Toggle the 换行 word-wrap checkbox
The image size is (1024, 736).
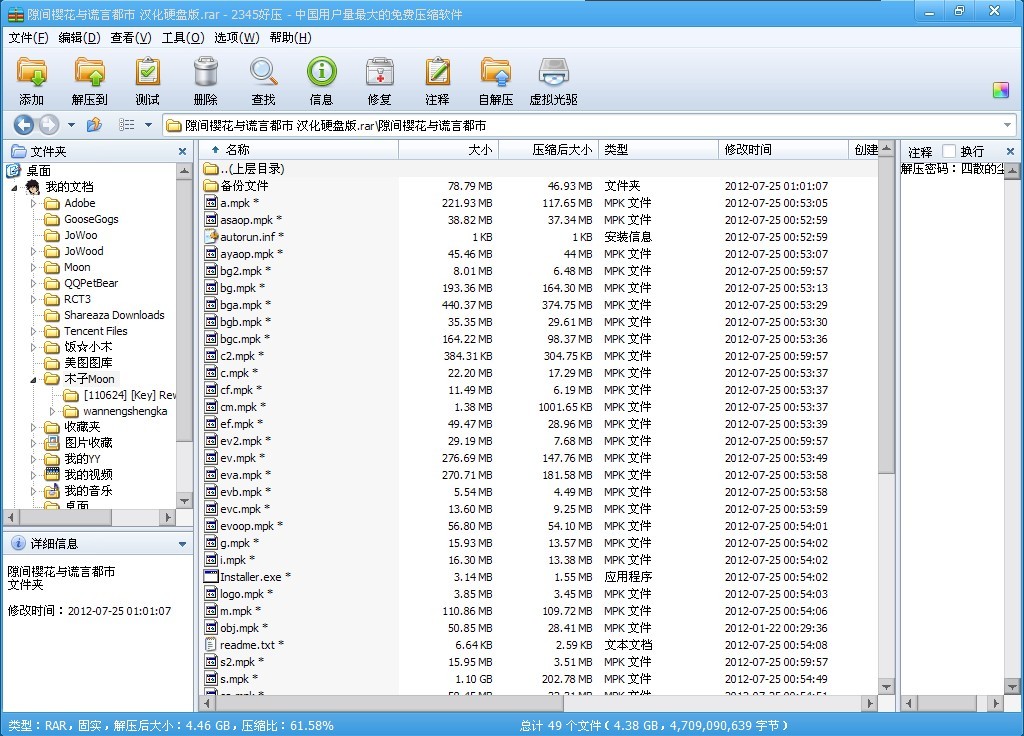(950, 152)
